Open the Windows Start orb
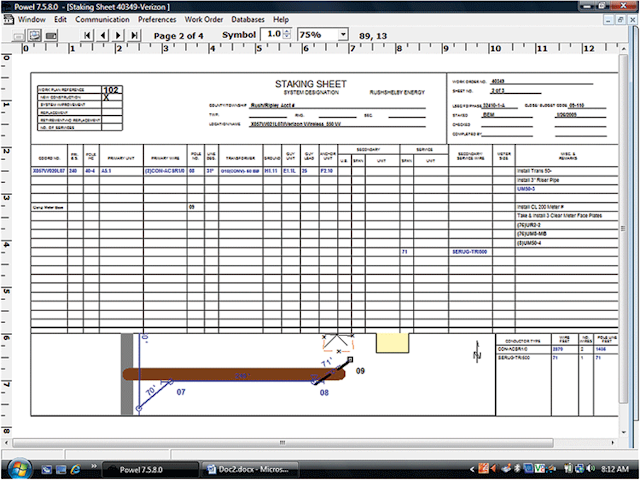Viewport: 640px width, 480px height. (x=19, y=469)
